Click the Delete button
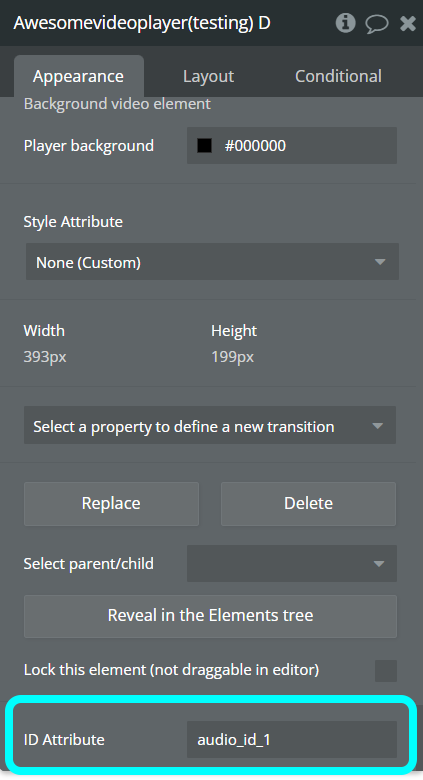Screen dimensions: 423x780 coord(309,503)
